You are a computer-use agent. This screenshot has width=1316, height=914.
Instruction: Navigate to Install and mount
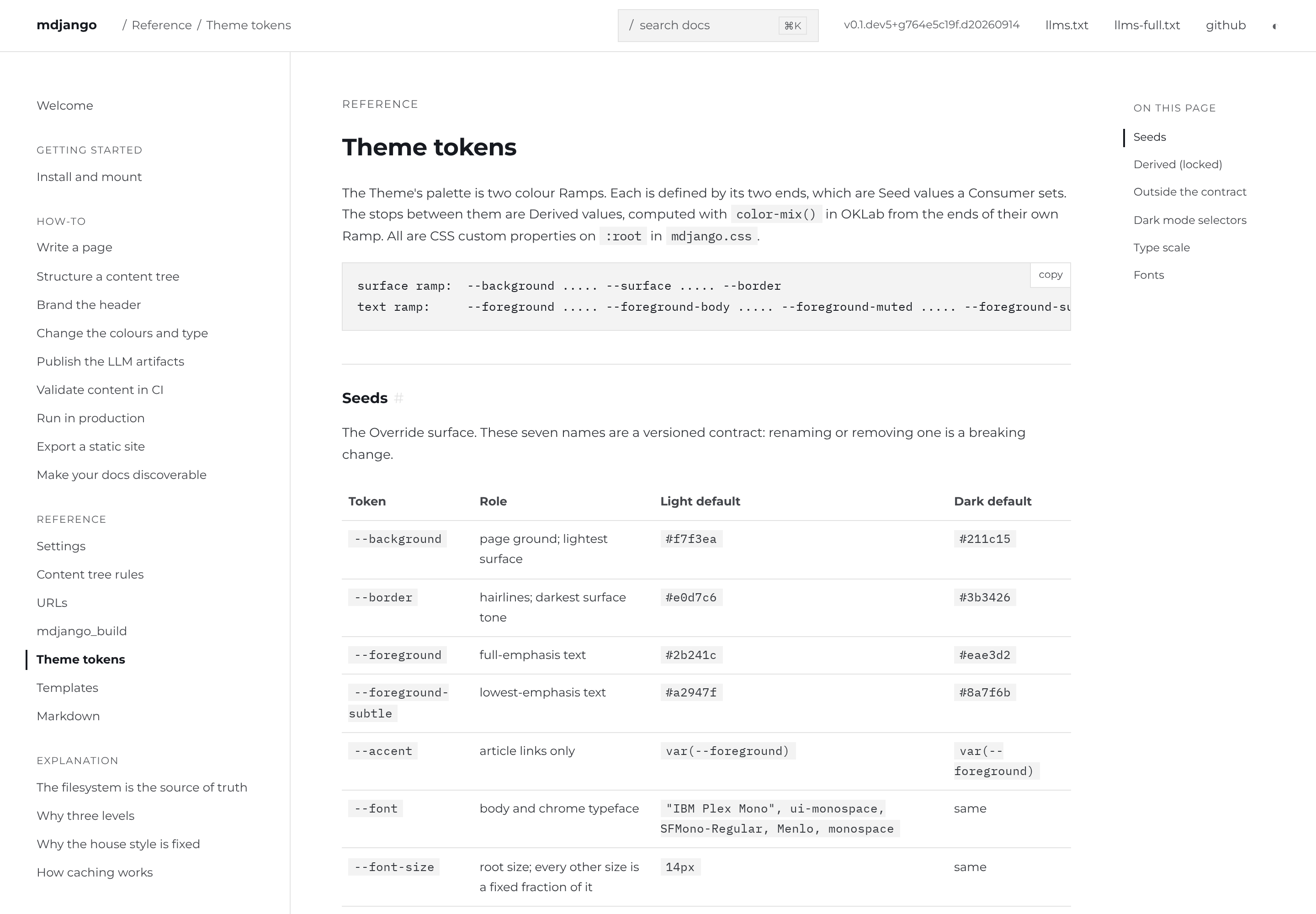point(90,177)
